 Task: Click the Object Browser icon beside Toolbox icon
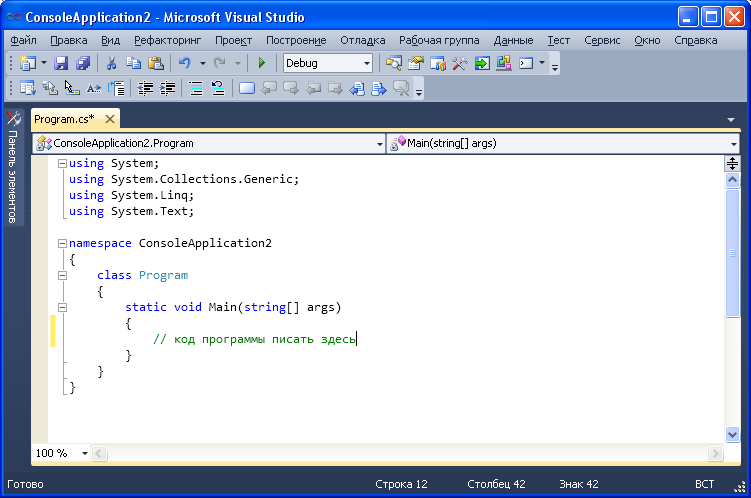tap(438, 63)
